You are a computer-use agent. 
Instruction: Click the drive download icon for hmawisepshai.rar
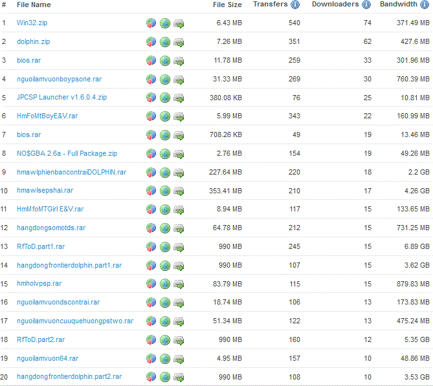point(179,191)
